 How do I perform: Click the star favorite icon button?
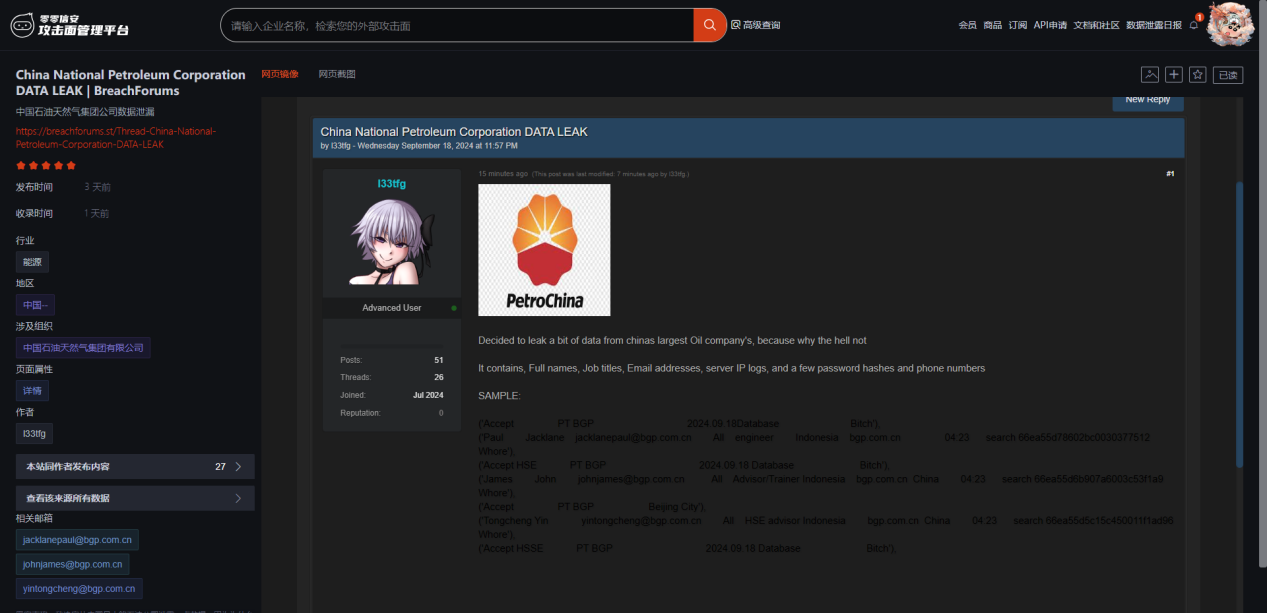click(x=1197, y=74)
